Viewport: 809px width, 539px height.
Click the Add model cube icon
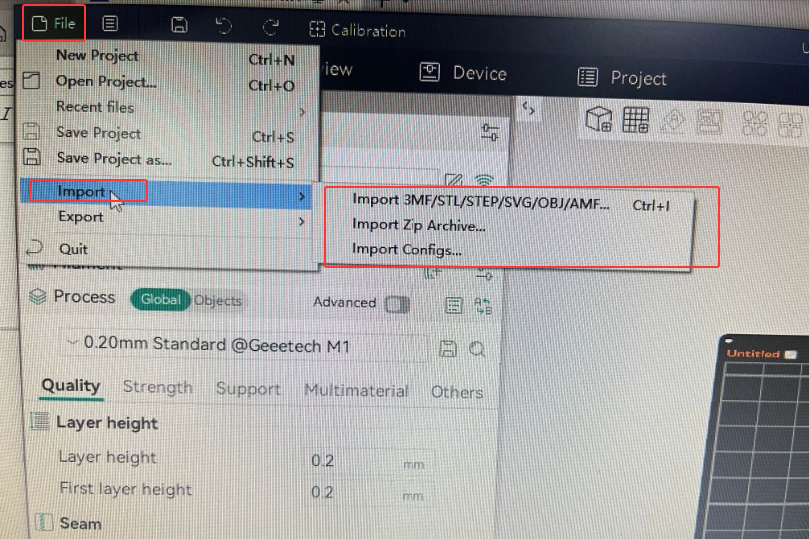pyautogui.click(x=599, y=120)
